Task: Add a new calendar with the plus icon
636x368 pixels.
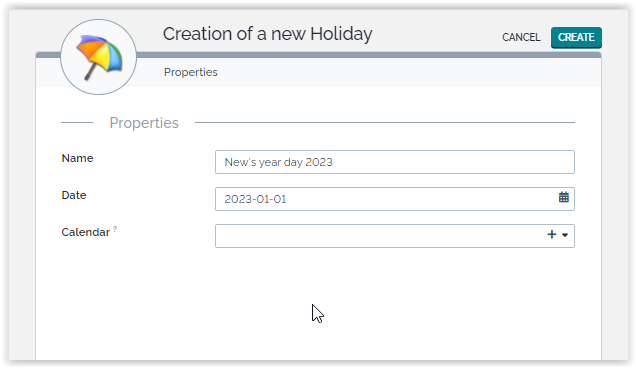Action: click(x=551, y=235)
